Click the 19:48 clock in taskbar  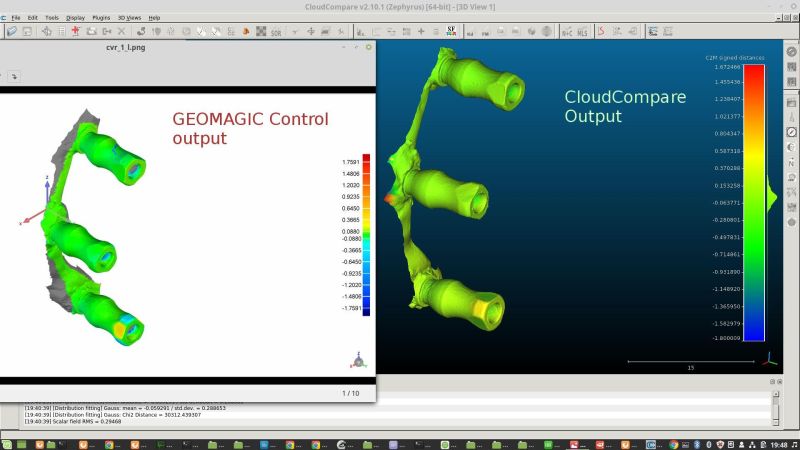(x=779, y=445)
